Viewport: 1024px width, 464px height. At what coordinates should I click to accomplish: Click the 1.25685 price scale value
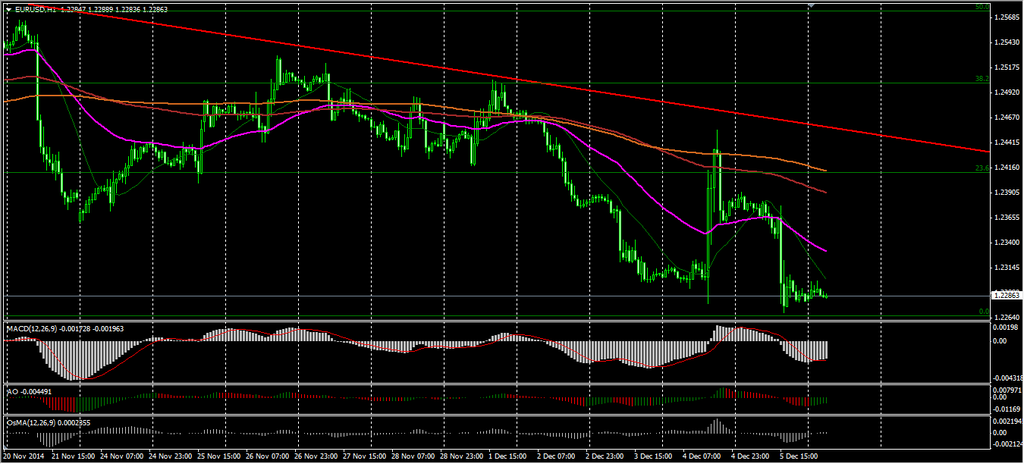coord(1004,18)
